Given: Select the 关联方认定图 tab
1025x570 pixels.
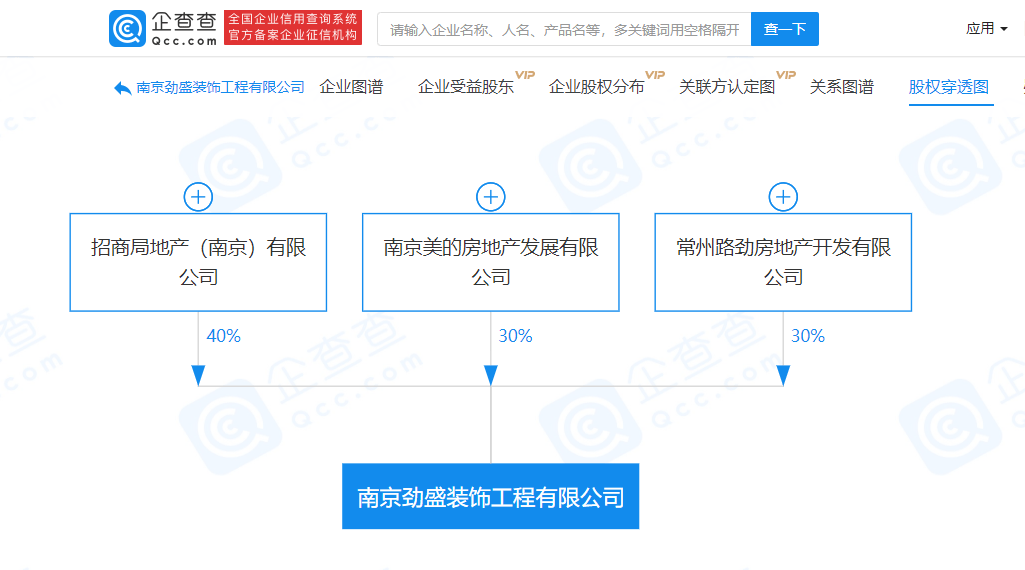Looking at the screenshot, I should coord(727,87).
